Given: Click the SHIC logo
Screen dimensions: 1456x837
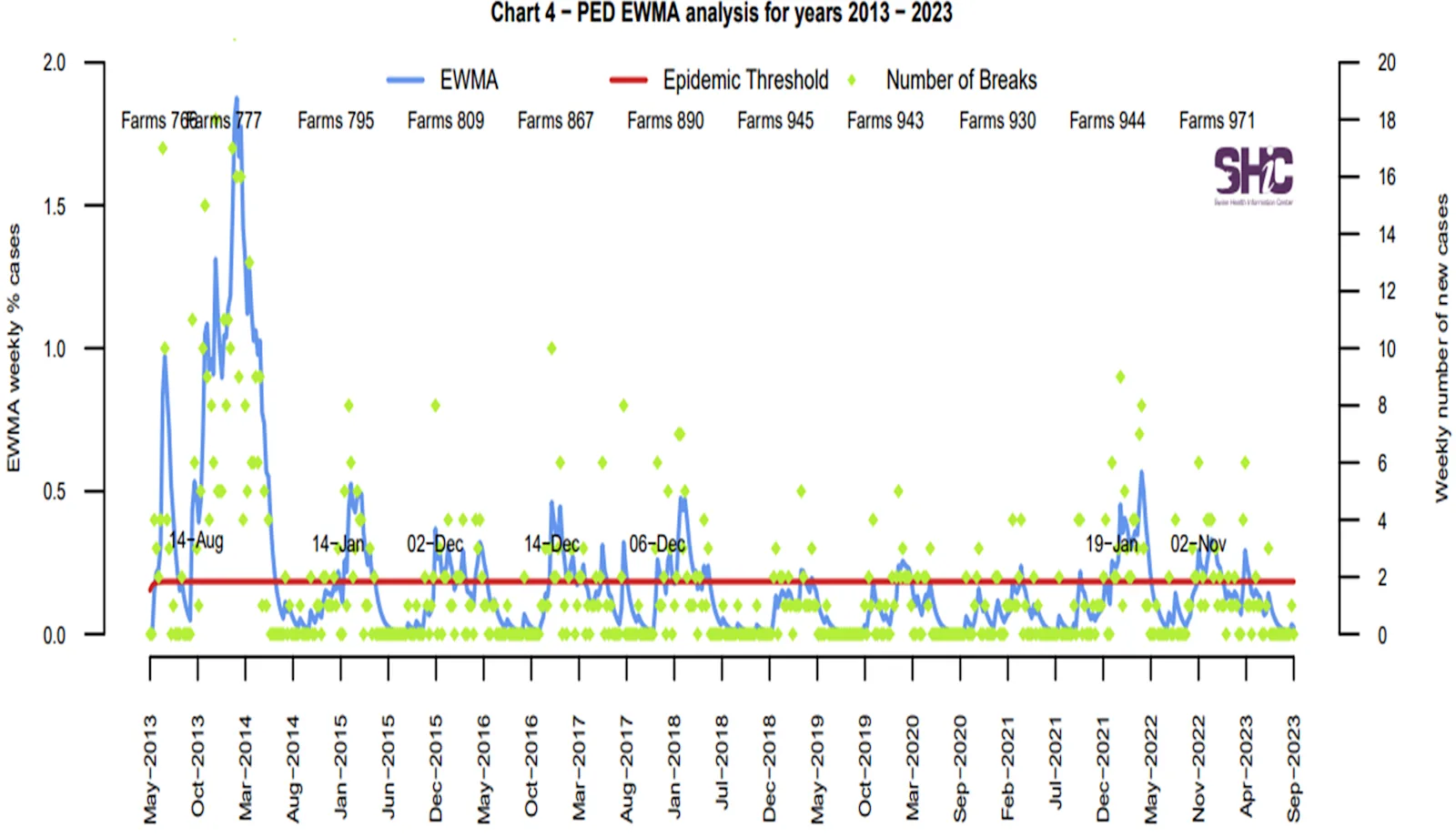Looking at the screenshot, I should (1253, 176).
